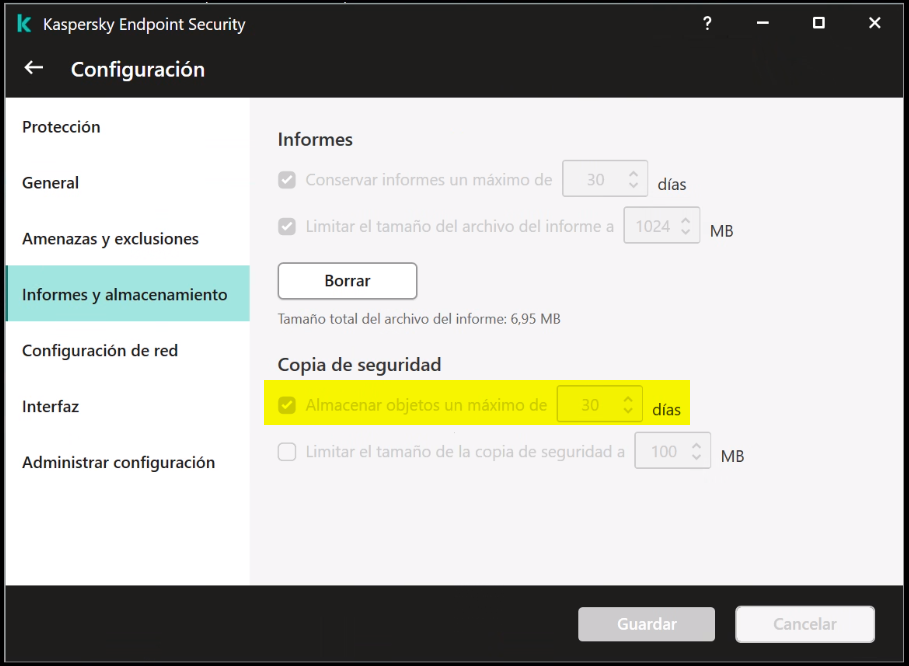Decrease report file size MB stepper

coord(686,232)
